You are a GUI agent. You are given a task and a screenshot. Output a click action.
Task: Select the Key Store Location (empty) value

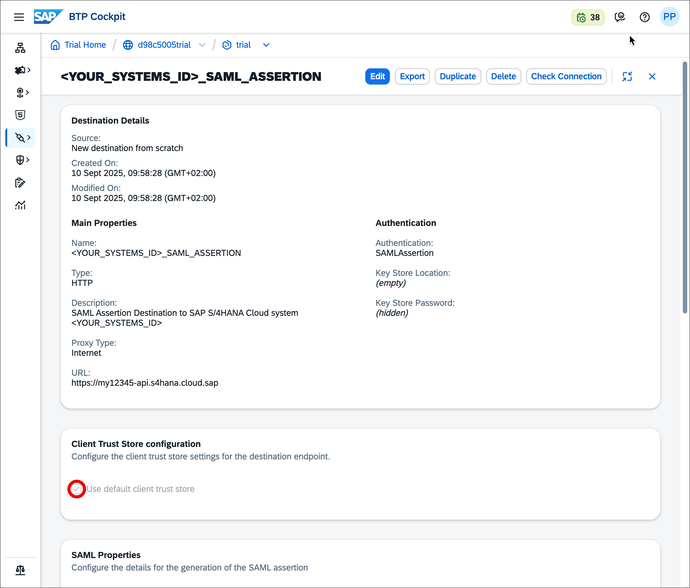(x=391, y=283)
